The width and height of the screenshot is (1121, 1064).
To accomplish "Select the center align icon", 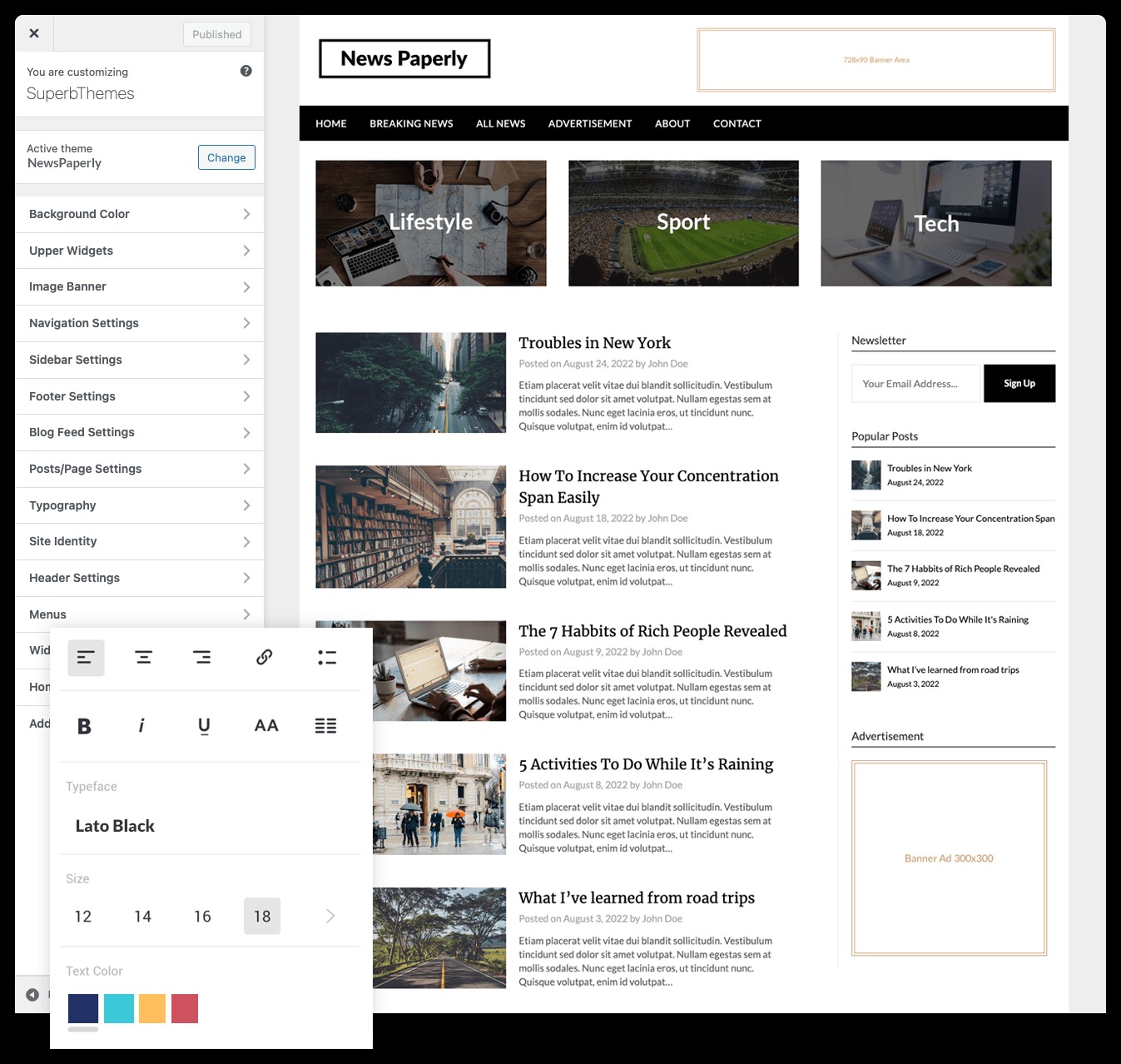I will coord(143,658).
